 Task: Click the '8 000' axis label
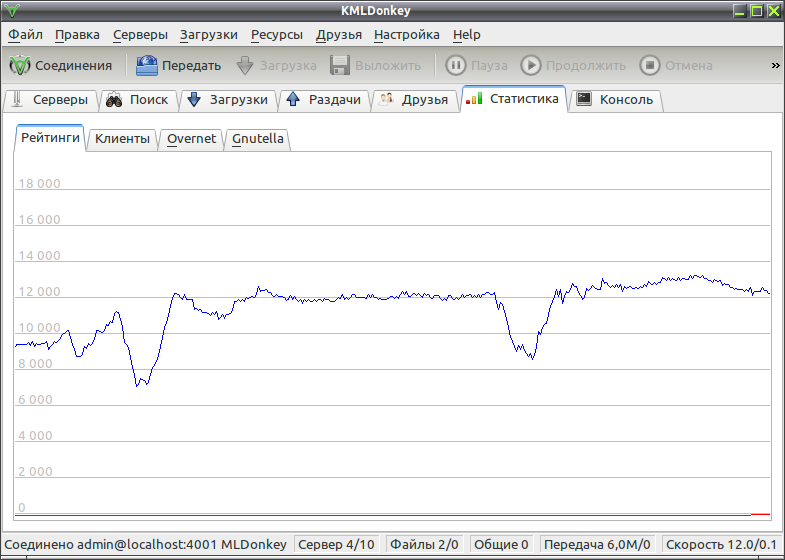(35, 364)
